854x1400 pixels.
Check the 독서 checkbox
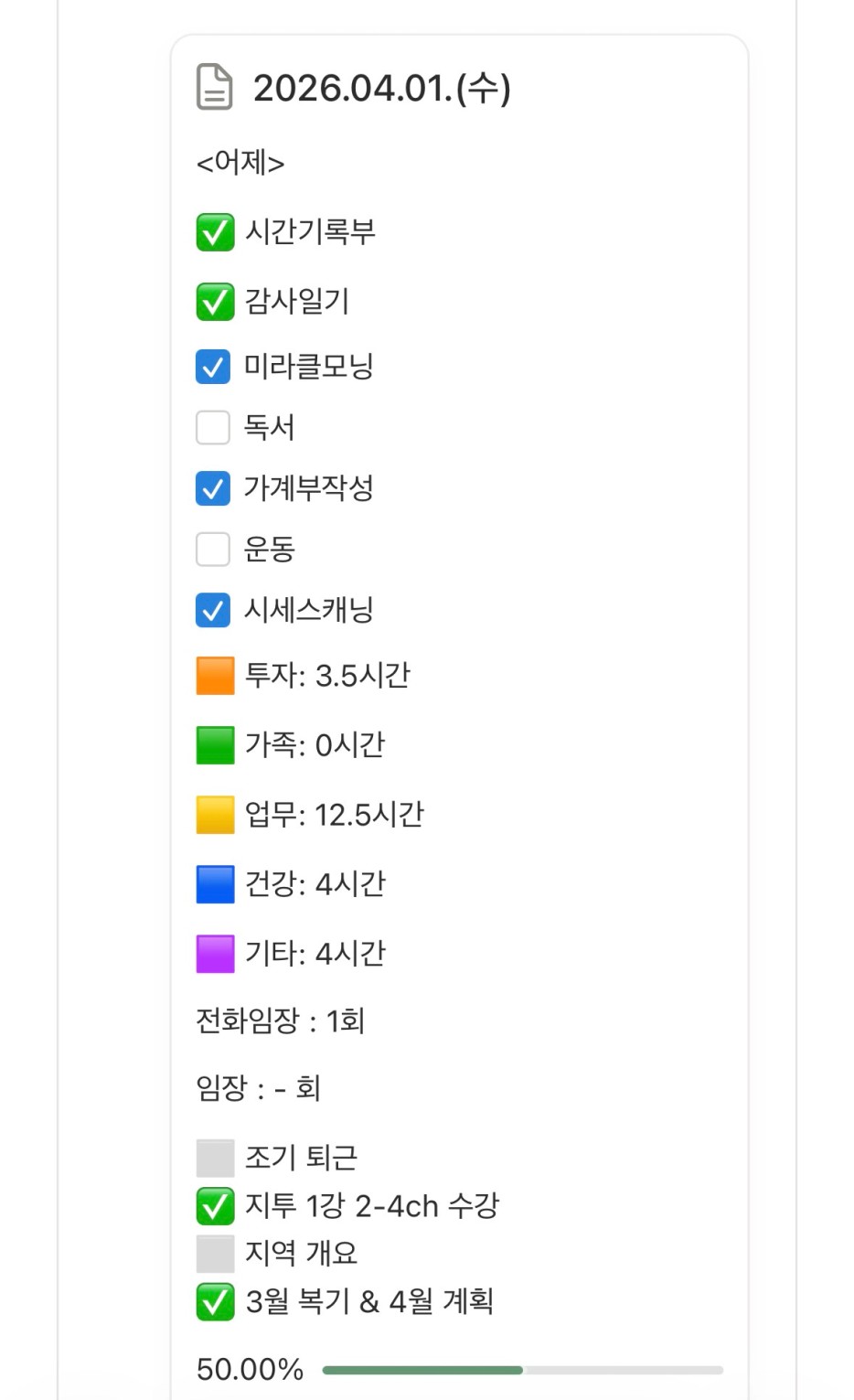pos(213,427)
